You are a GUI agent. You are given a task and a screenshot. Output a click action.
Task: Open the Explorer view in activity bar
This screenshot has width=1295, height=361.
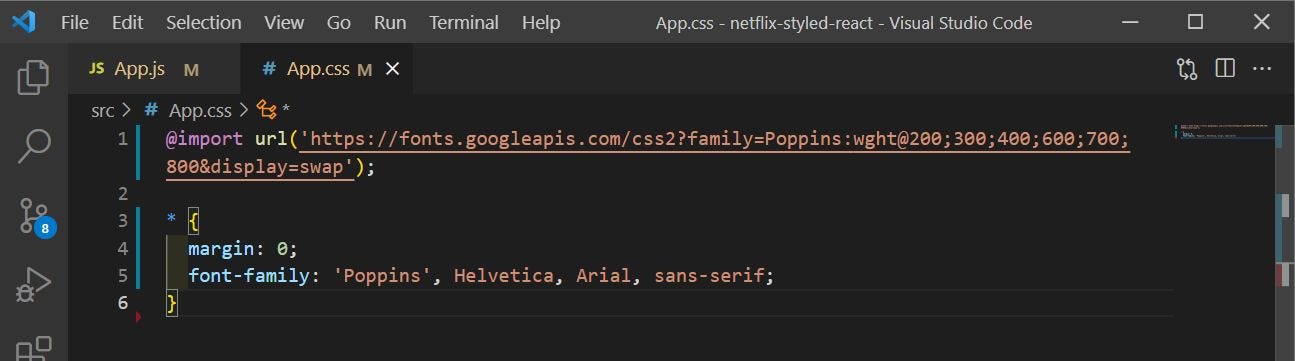[33, 77]
